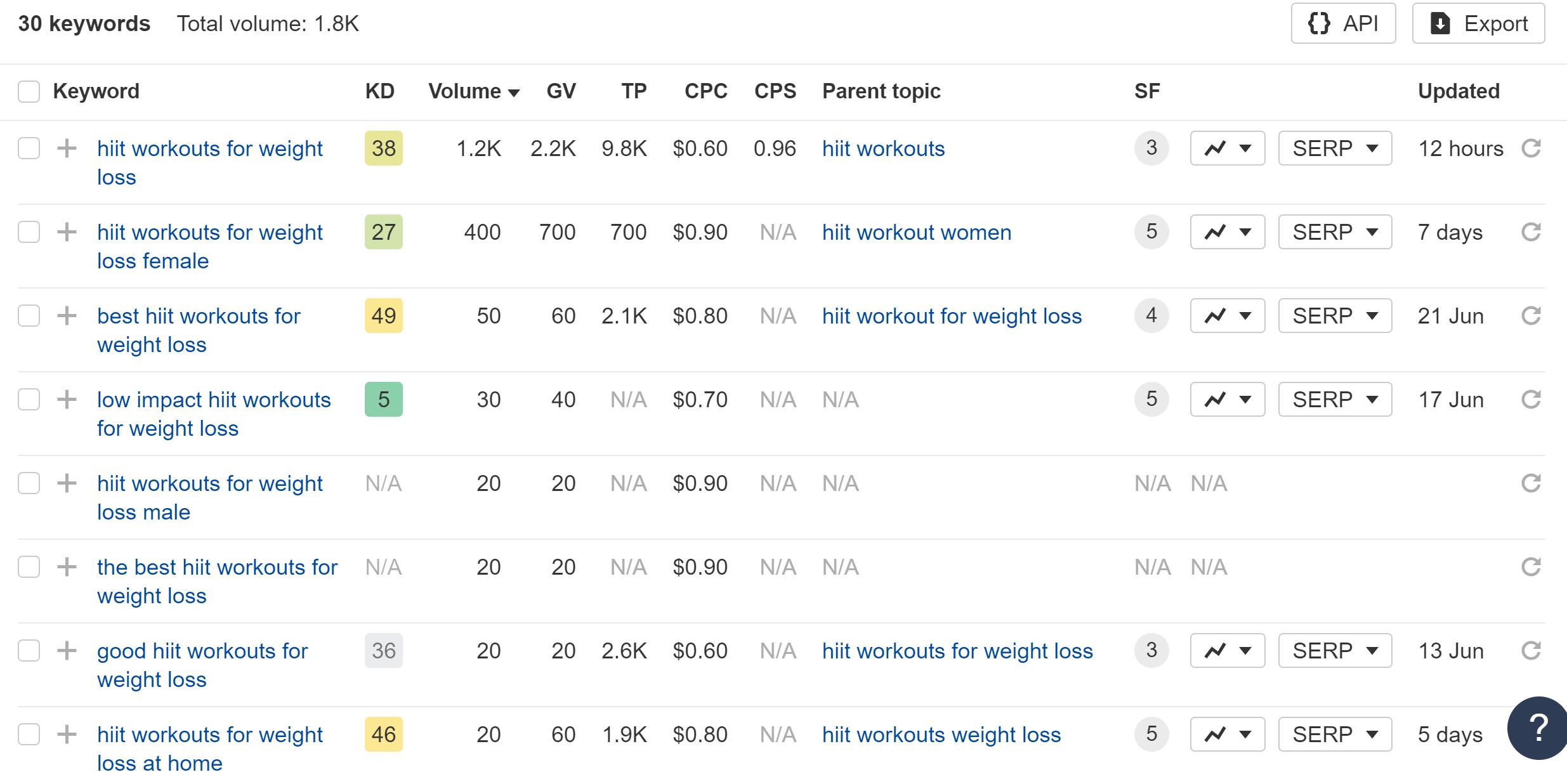Open the SERP dropdown for hiit workouts for weight loss
The image size is (1567, 784).
click(1334, 148)
